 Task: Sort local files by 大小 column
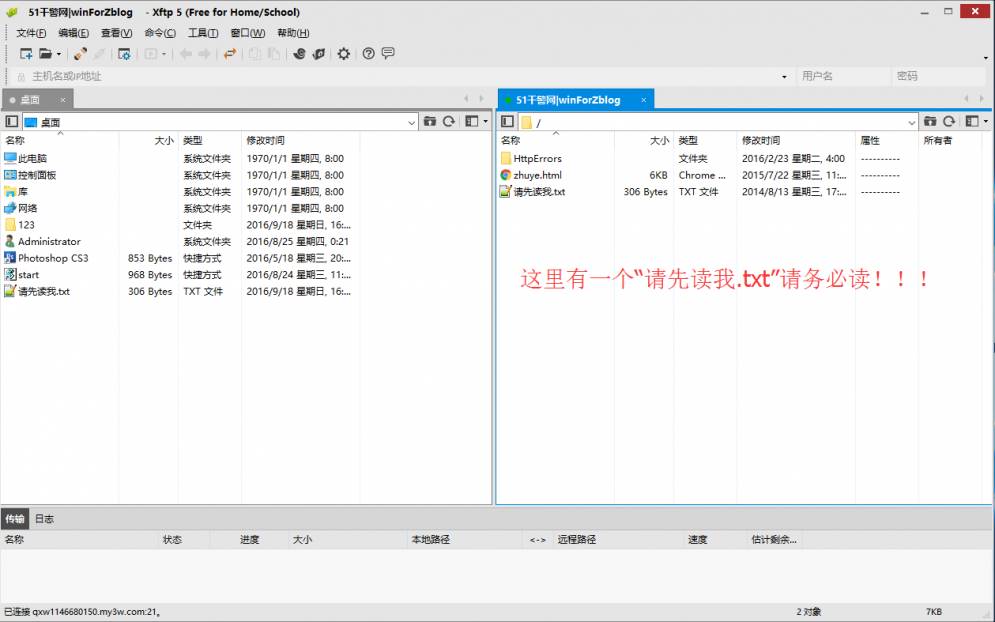point(148,141)
